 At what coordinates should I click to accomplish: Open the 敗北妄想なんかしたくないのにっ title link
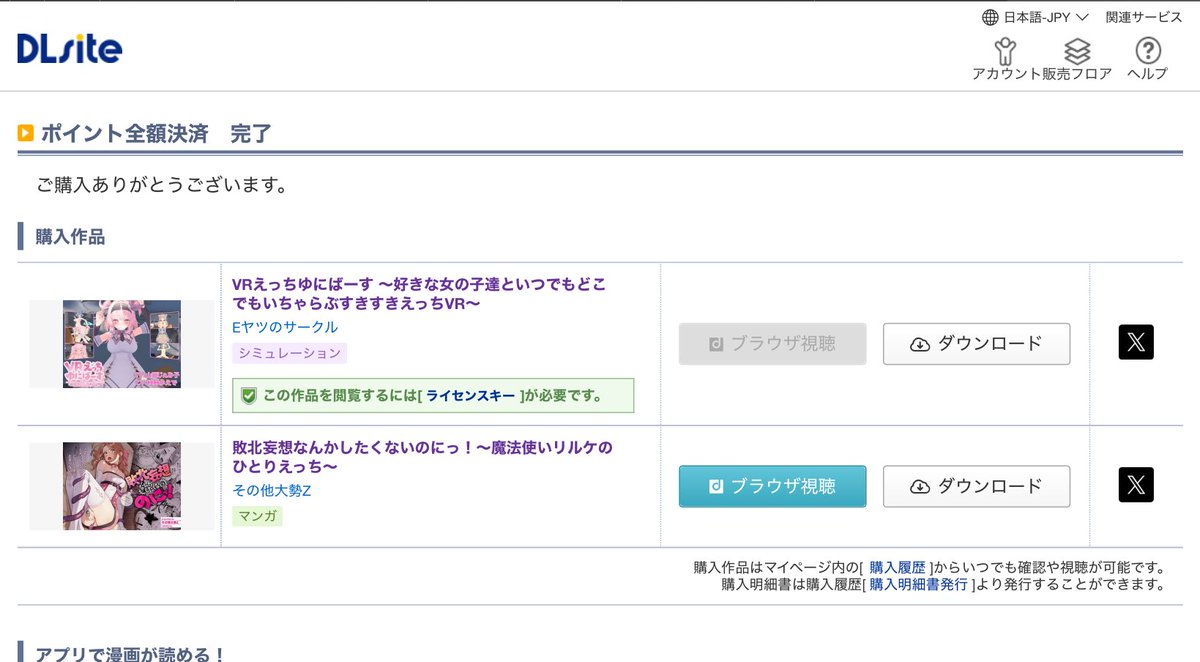pyautogui.click(x=422, y=456)
